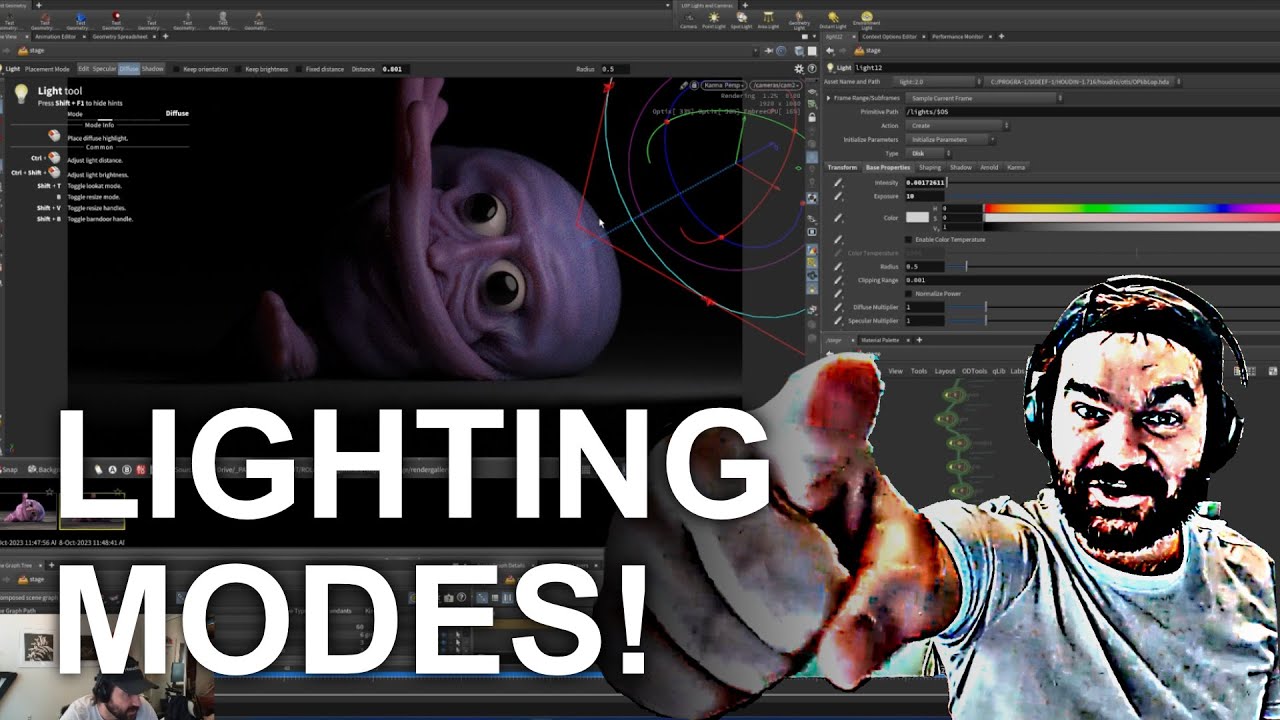Click the stage icon in scene view path

pyautogui.click(x=24, y=50)
